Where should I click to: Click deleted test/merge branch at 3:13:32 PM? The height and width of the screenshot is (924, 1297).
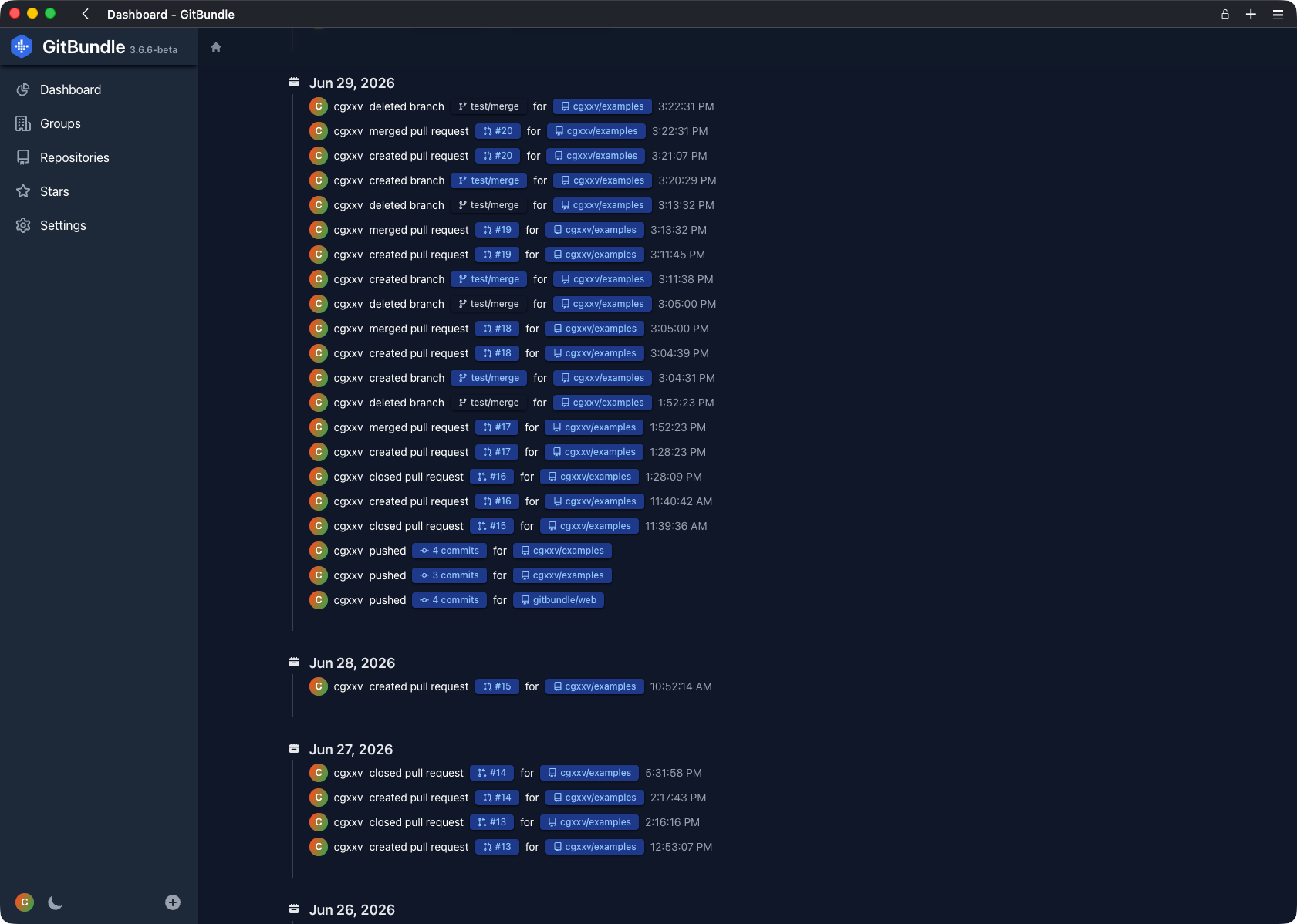[x=488, y=205]
